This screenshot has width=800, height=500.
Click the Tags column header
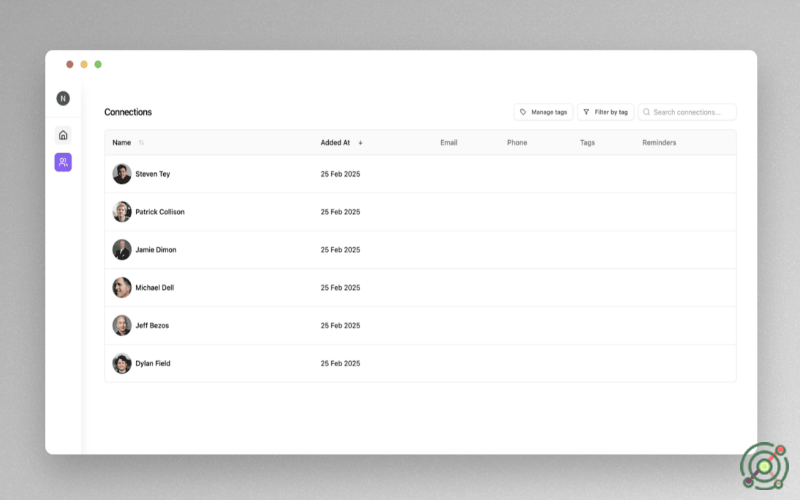pos(587,143)
